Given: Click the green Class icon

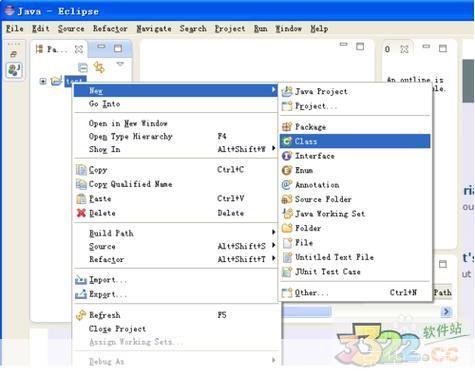Looking at the screenshot, I should (287, 141).
